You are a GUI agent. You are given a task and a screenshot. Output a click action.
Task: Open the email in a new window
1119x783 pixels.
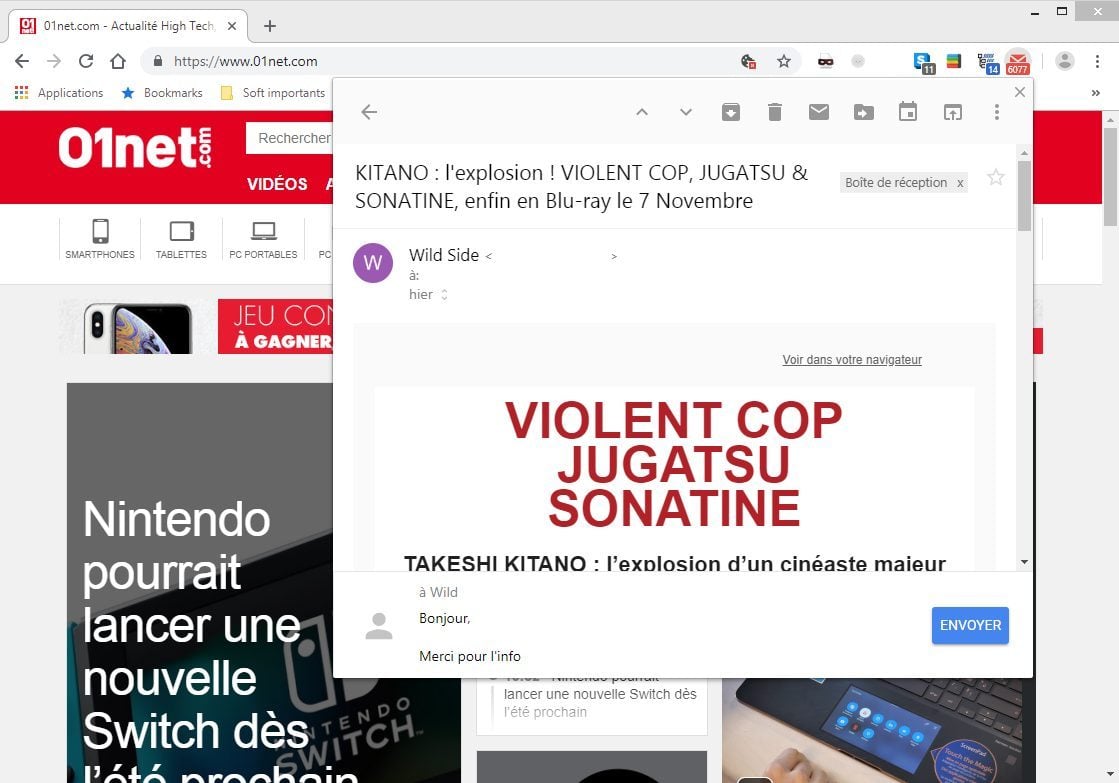953,112
